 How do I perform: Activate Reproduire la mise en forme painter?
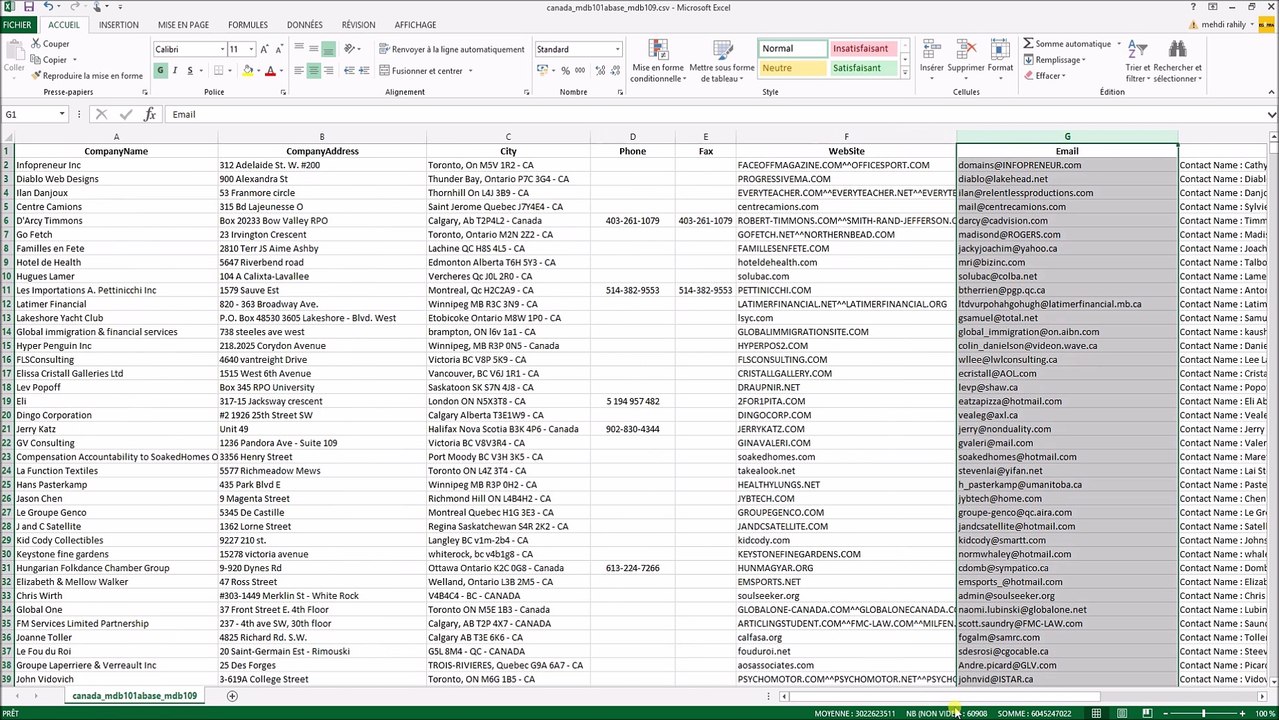(87, 76)
